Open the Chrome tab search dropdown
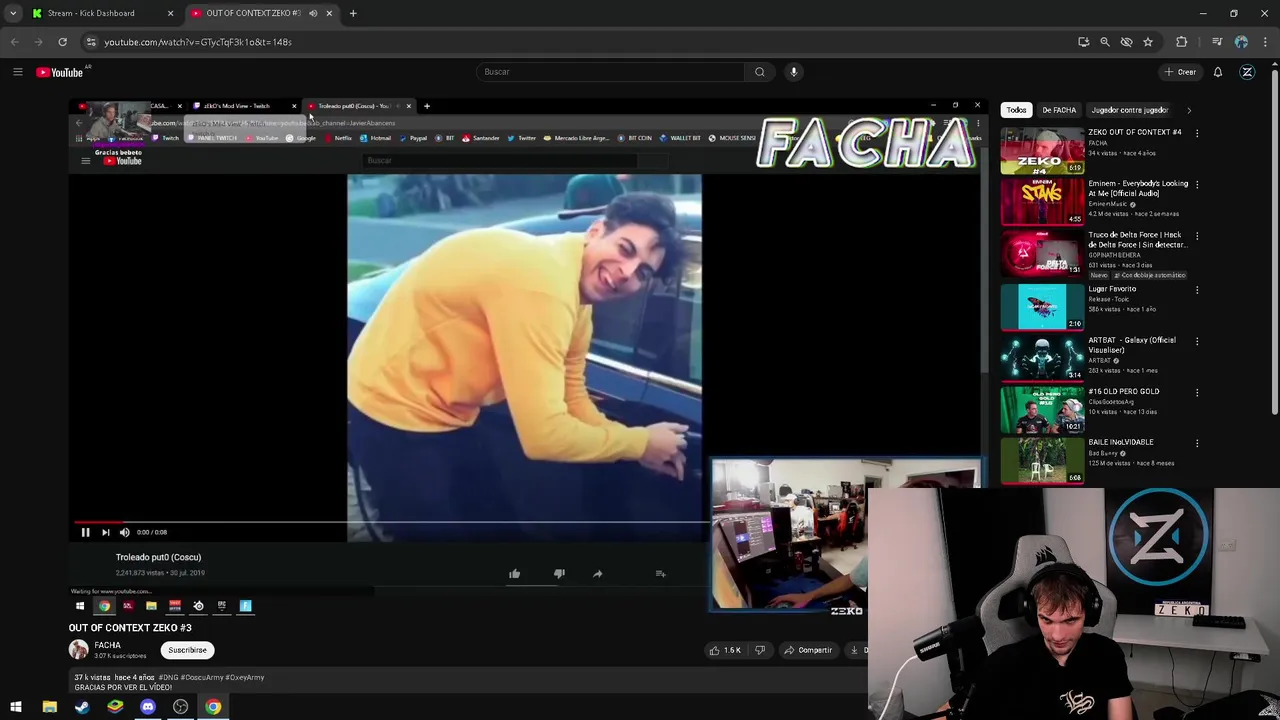The image size is (1280, 720). click(x=13, y=13)
